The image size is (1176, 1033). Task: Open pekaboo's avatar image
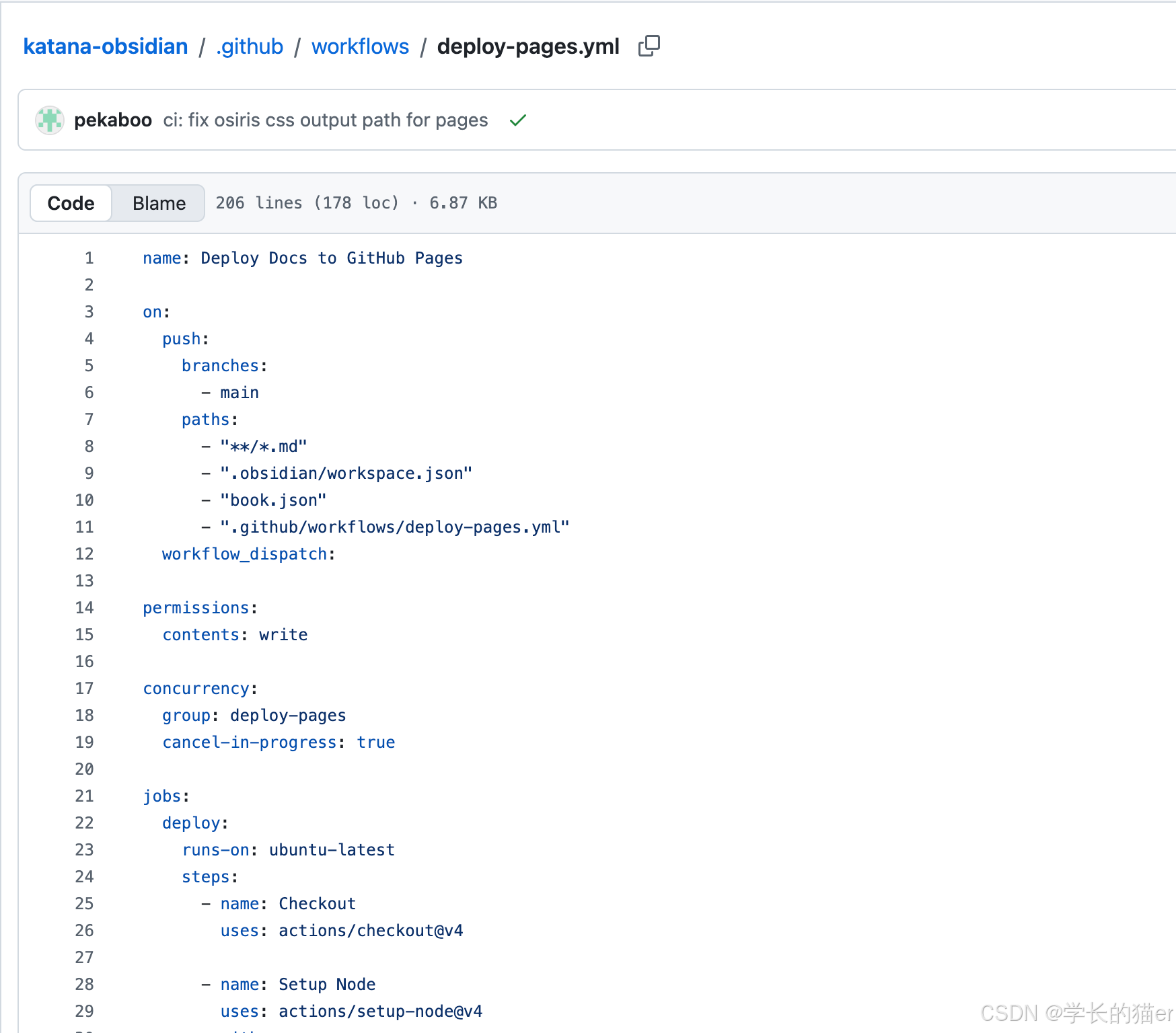pyautogui.click(x=50, y=120)
